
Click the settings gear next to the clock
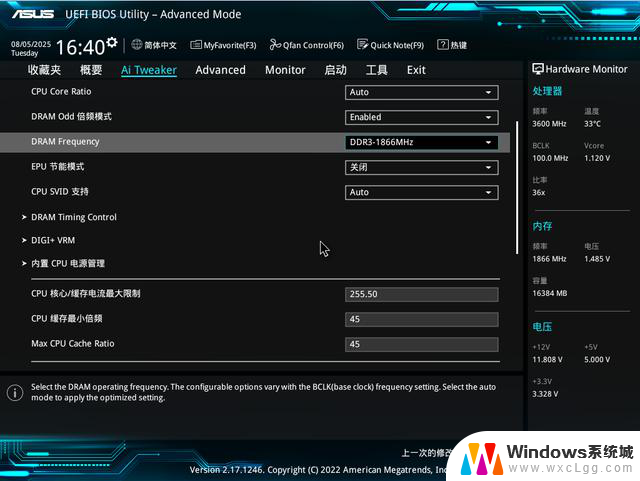(112, 42)
